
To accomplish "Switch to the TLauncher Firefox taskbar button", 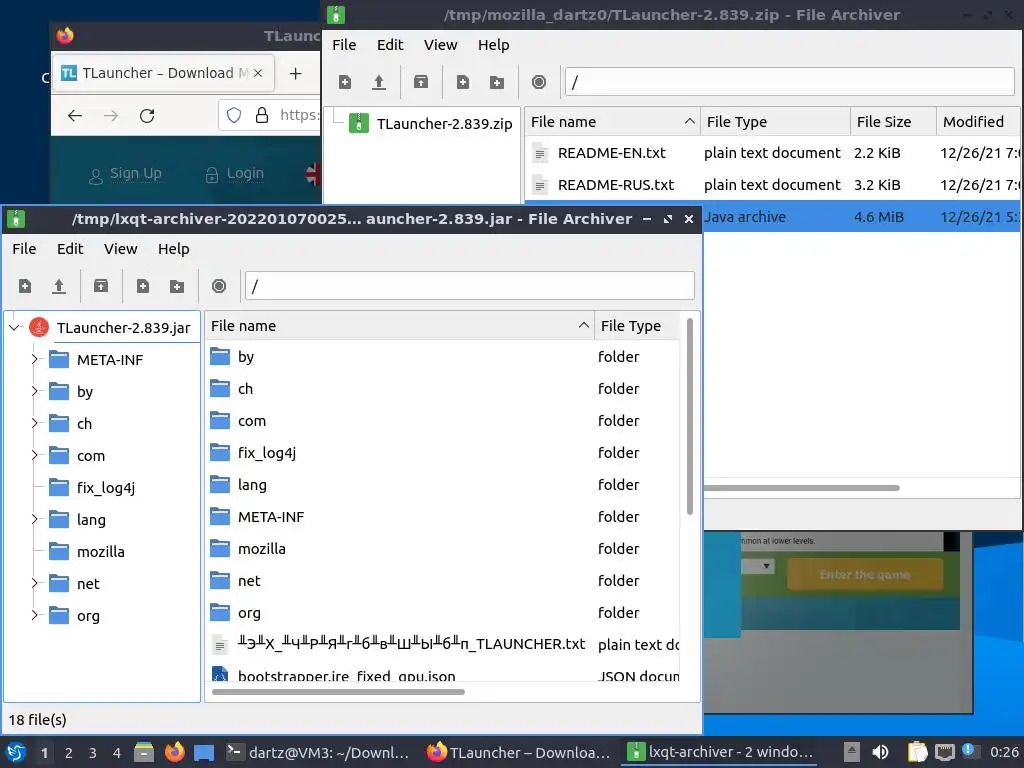I will [x=519, y=752].
